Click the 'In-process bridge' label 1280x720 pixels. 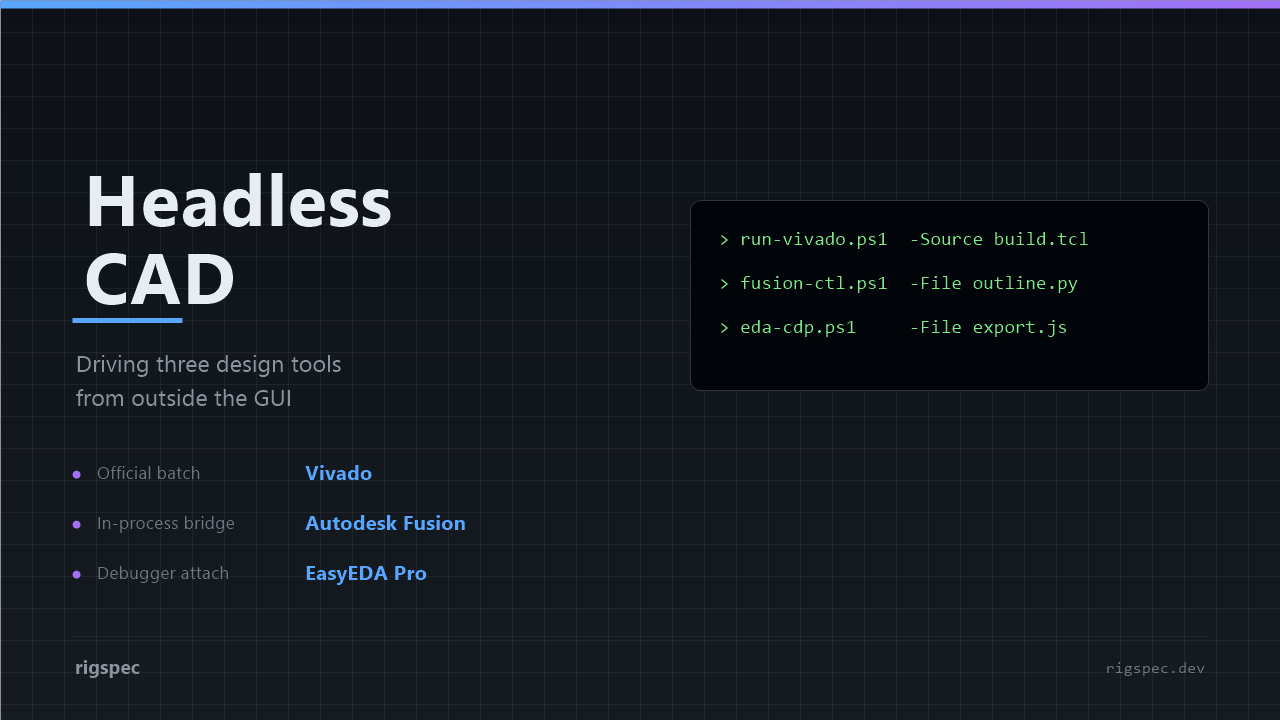point(166,523)
